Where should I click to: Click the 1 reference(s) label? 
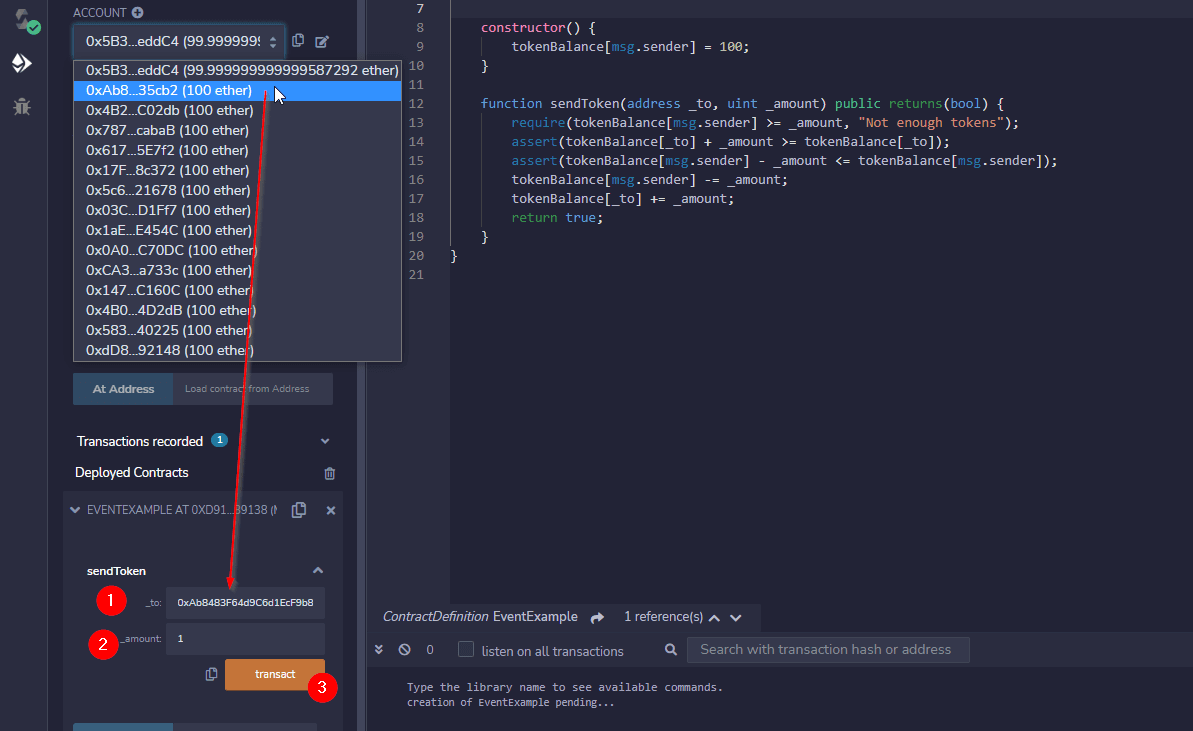[x=663, y=617]
